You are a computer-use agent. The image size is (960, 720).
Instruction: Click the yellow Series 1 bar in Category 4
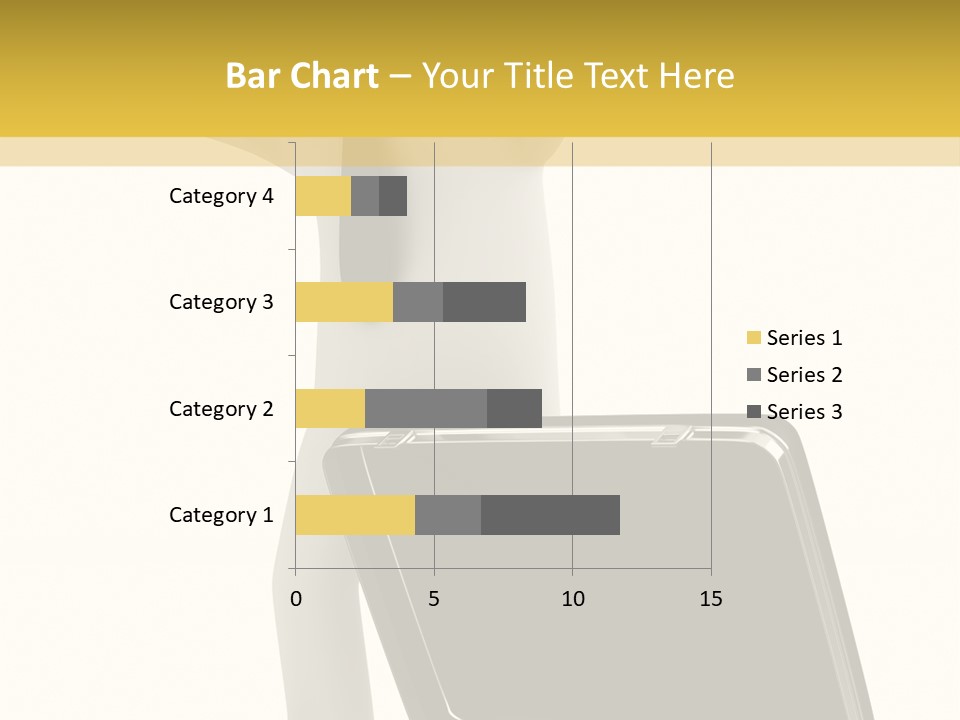tap(323, 196)
